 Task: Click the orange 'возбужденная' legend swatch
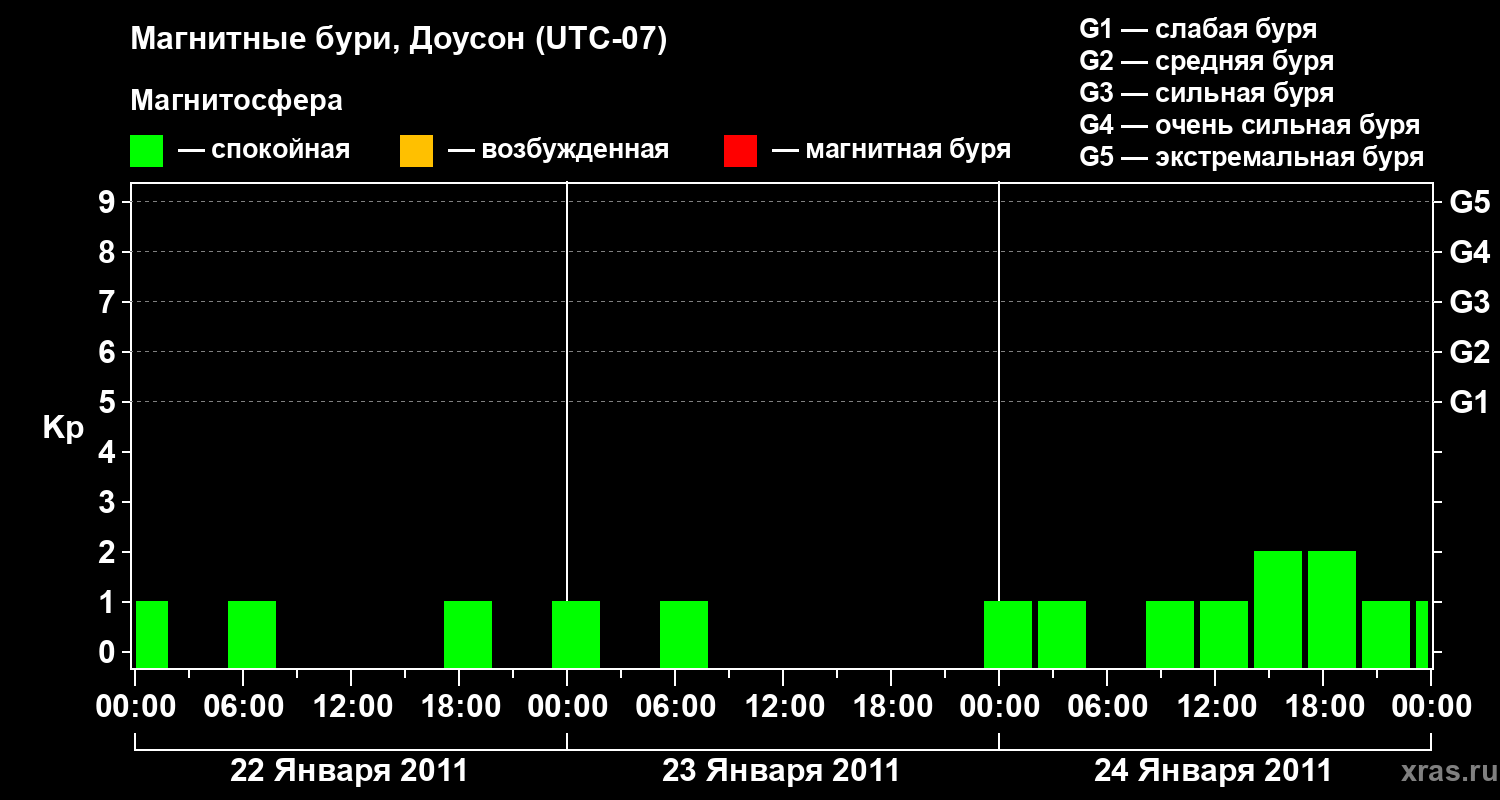pos(416,151)
